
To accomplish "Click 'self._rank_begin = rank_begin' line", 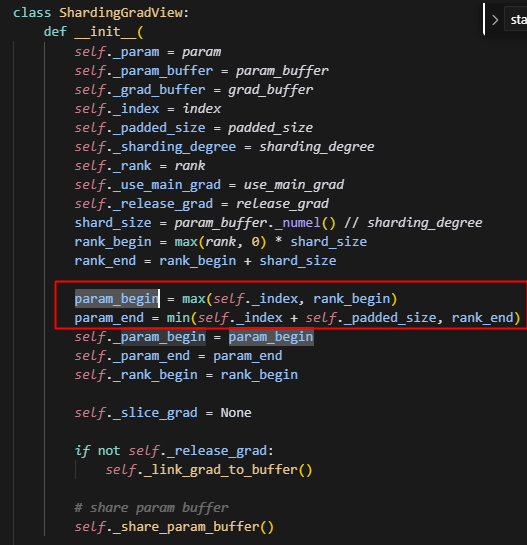I will (x=186, y=375).
